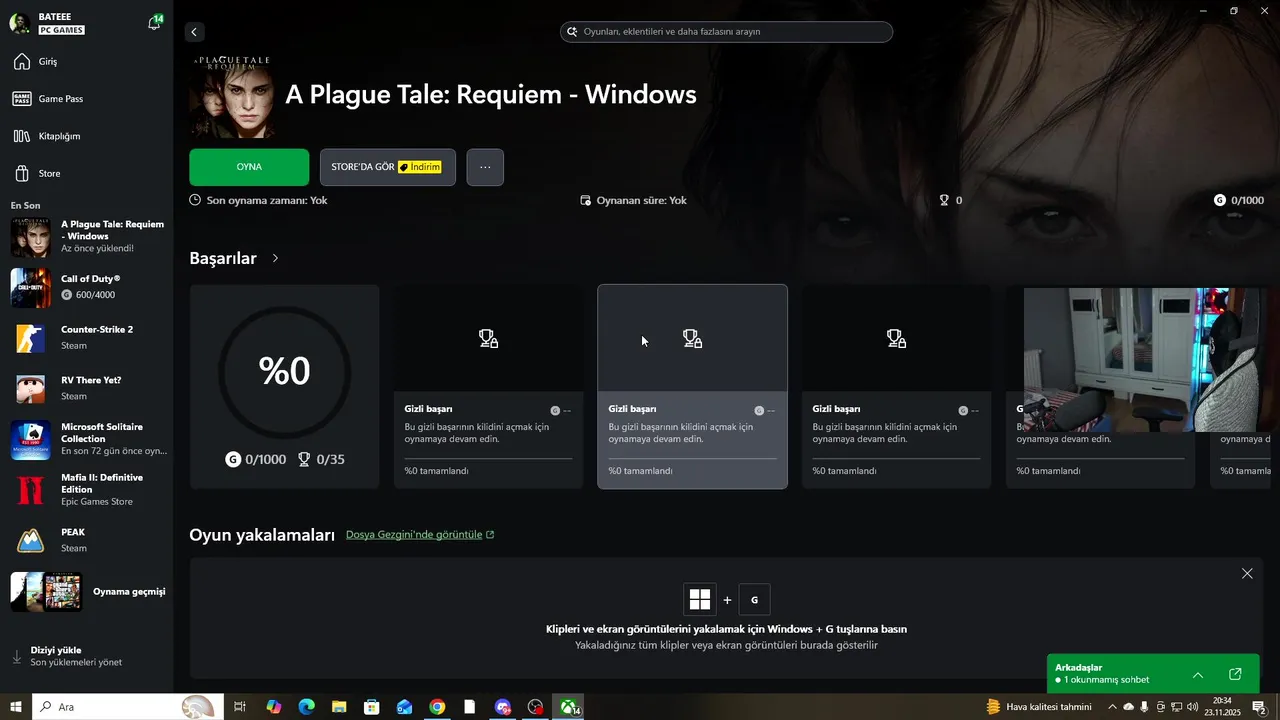Click the A Plague Tale cover art
Screen dimensions: 1280x720
click(x=233, y=97)
